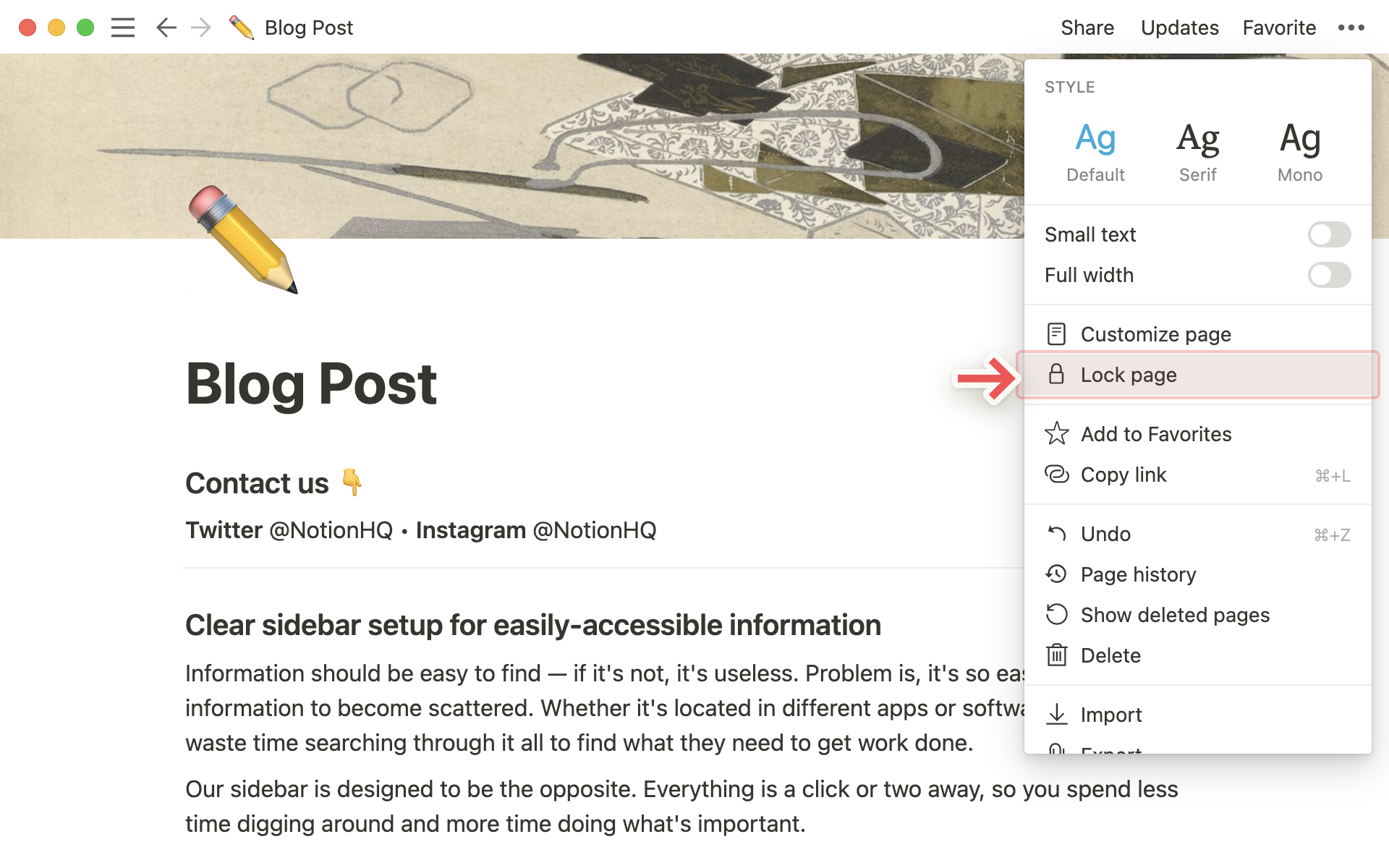Click the Page history clock icon

pos(1056,574)
